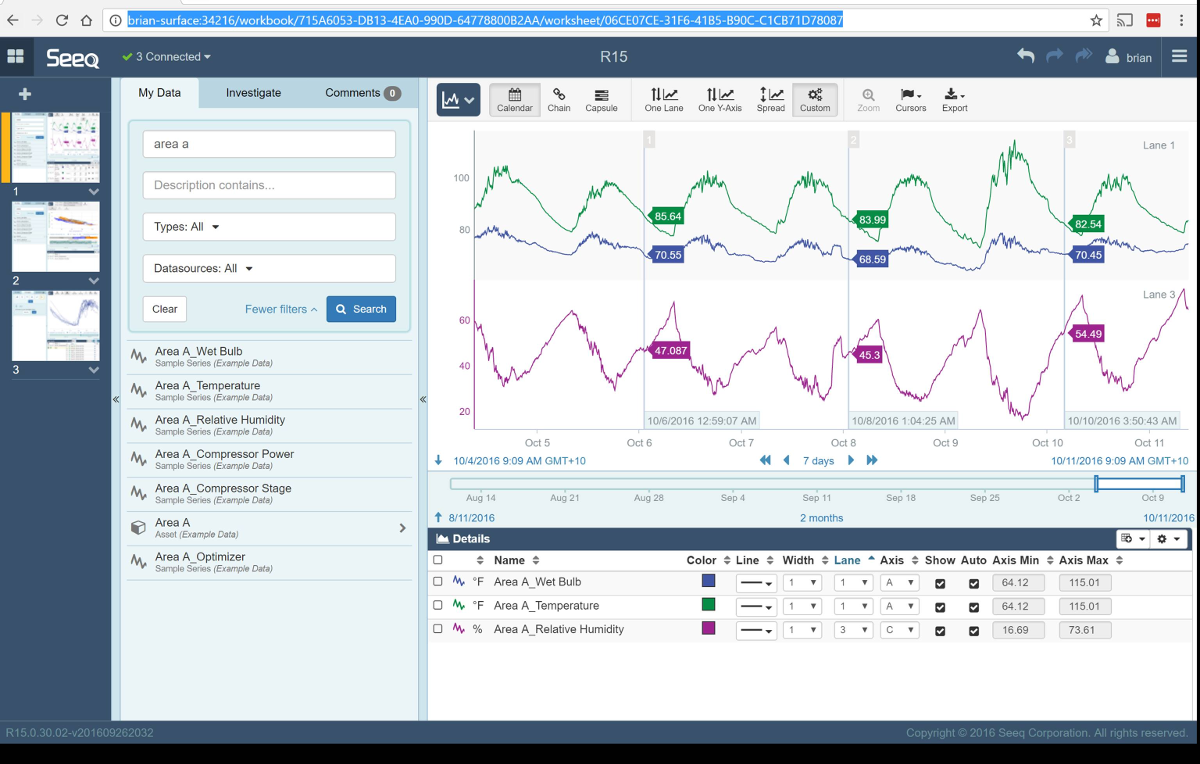Open worksheet thumbnail 2
1200x764 pixels.
tap(56, 237)
